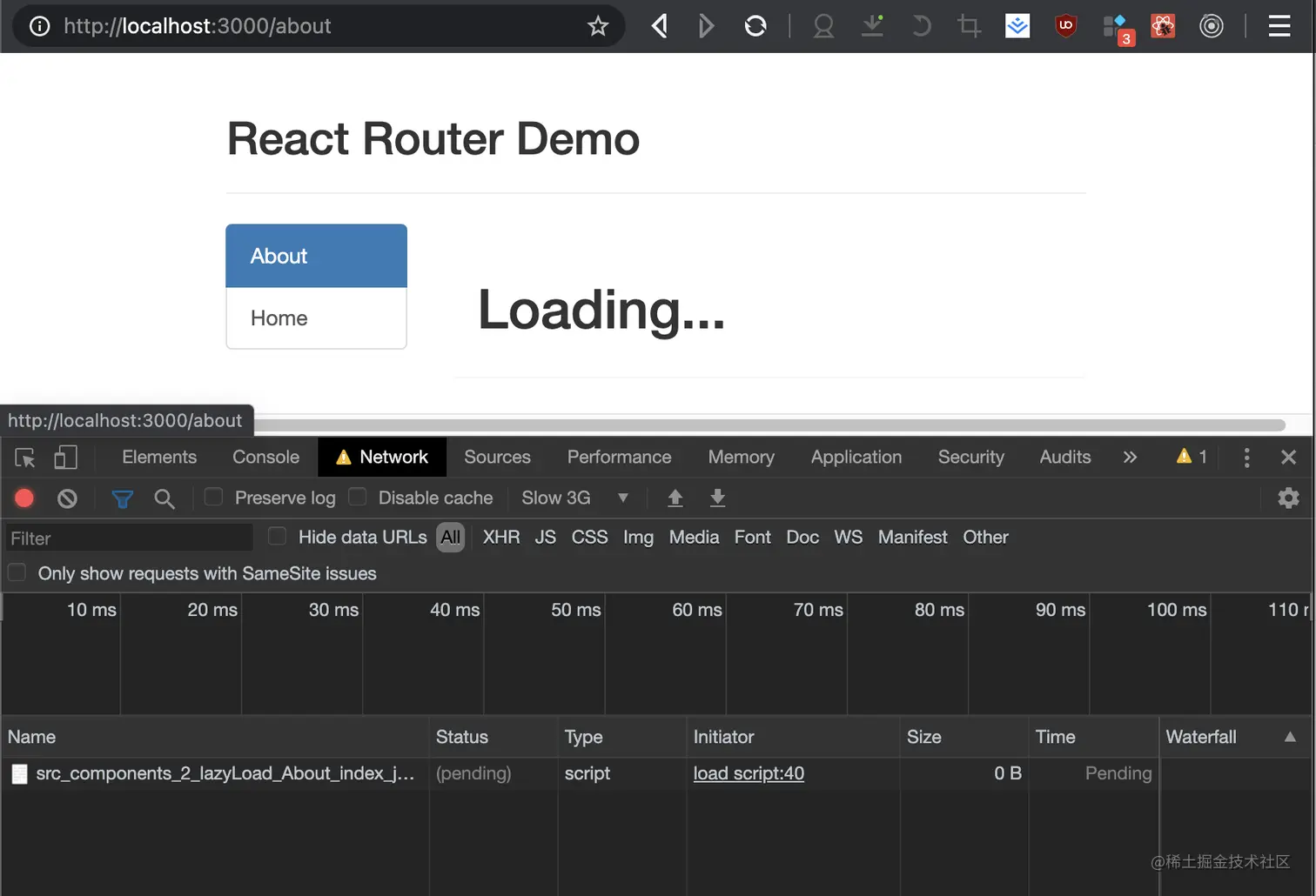Image resolution: width=1316 pixels, height=896 pixels.
Task: Filter requests by Img
Action: click(638, 538)
